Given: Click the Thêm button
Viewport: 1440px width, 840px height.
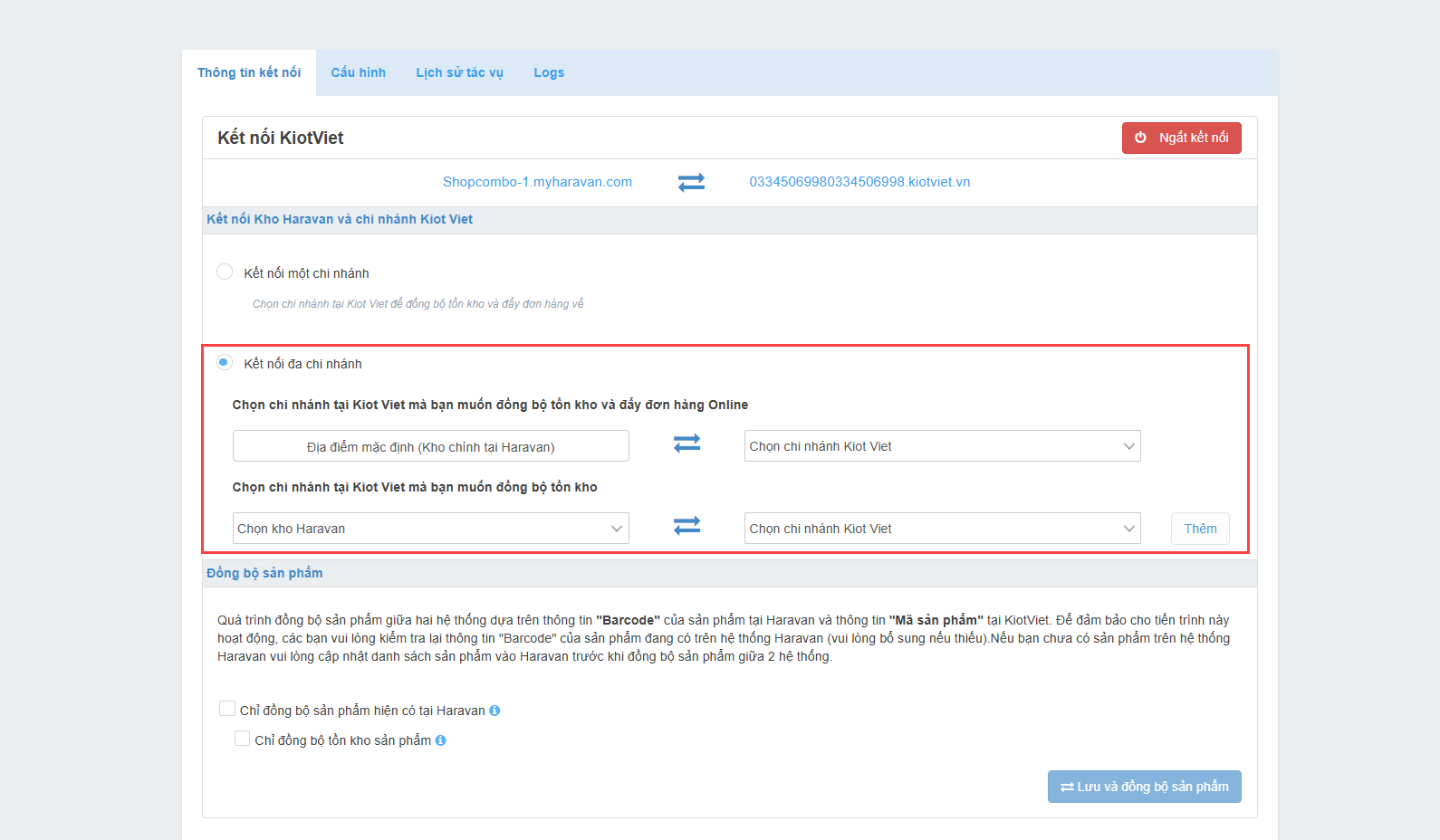Looking at the screenshot, I should pyautogui.click(x=1200, y=529).
